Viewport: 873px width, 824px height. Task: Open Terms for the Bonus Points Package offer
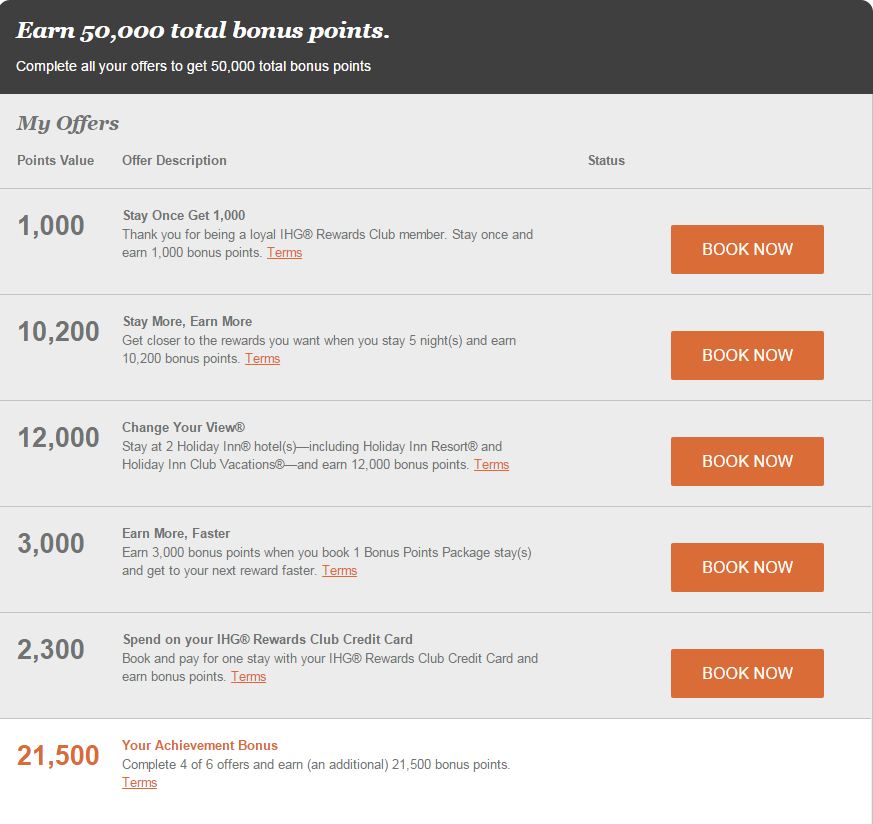coord(339,571)
